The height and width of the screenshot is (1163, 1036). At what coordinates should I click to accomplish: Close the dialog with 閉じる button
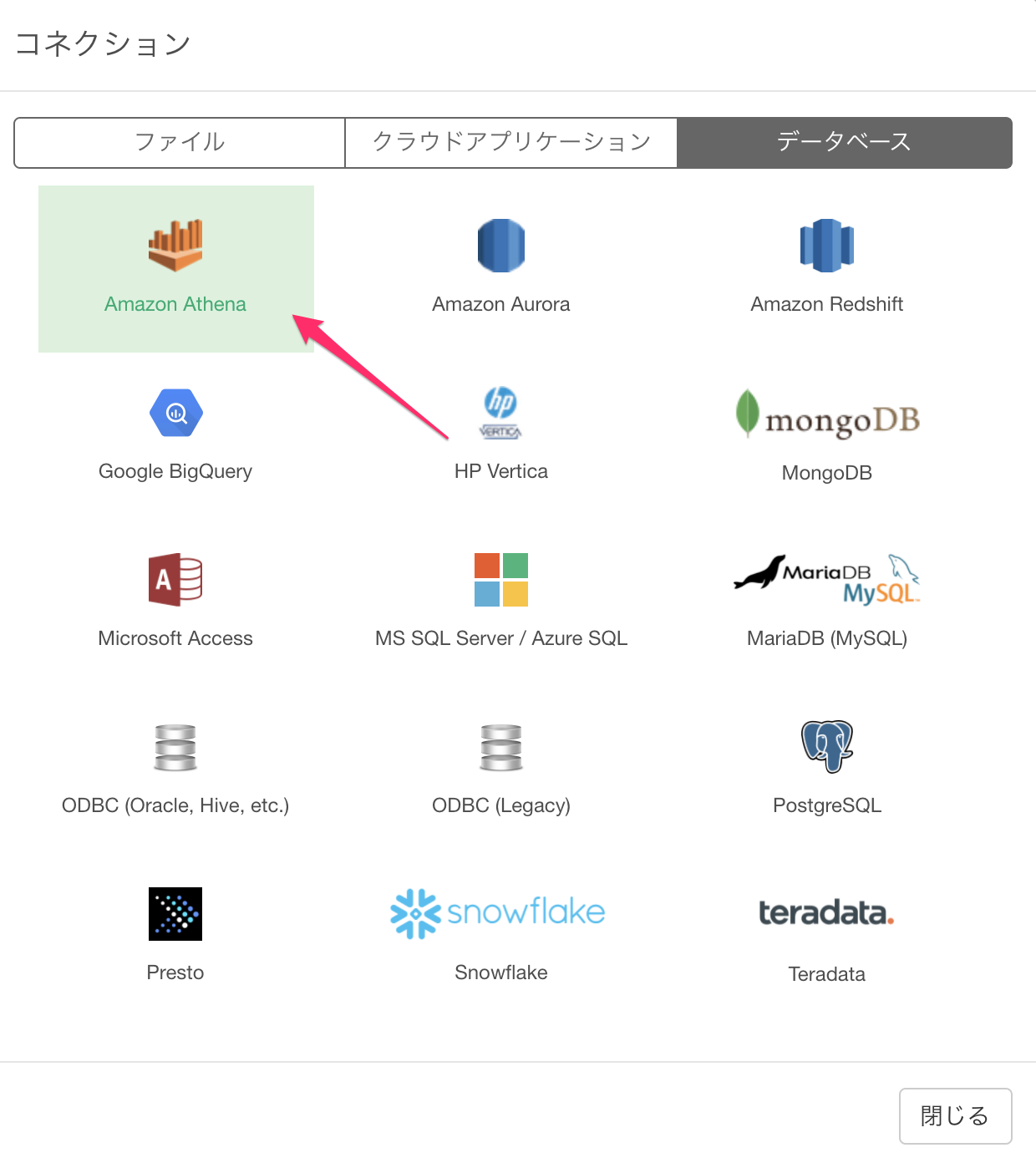pyautogui.click(x=955, y=1116)
